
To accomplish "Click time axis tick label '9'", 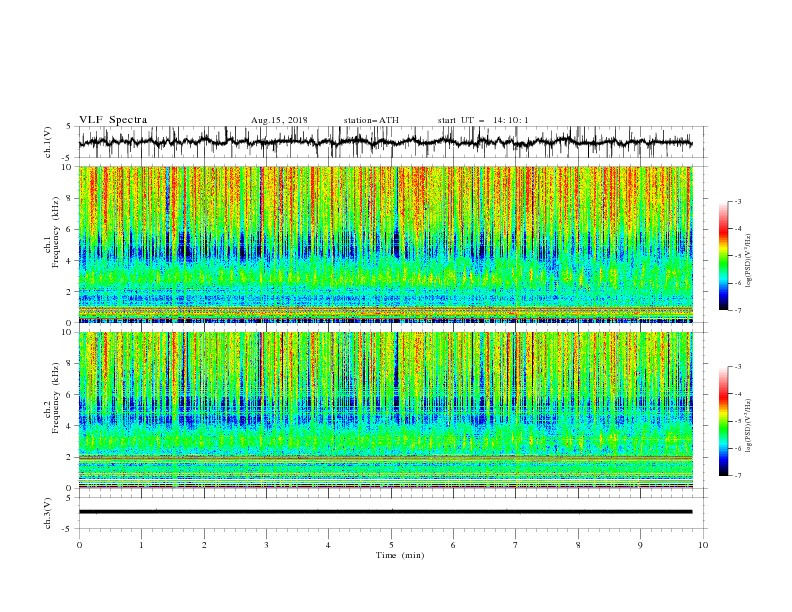I will [x=640, y=545].
